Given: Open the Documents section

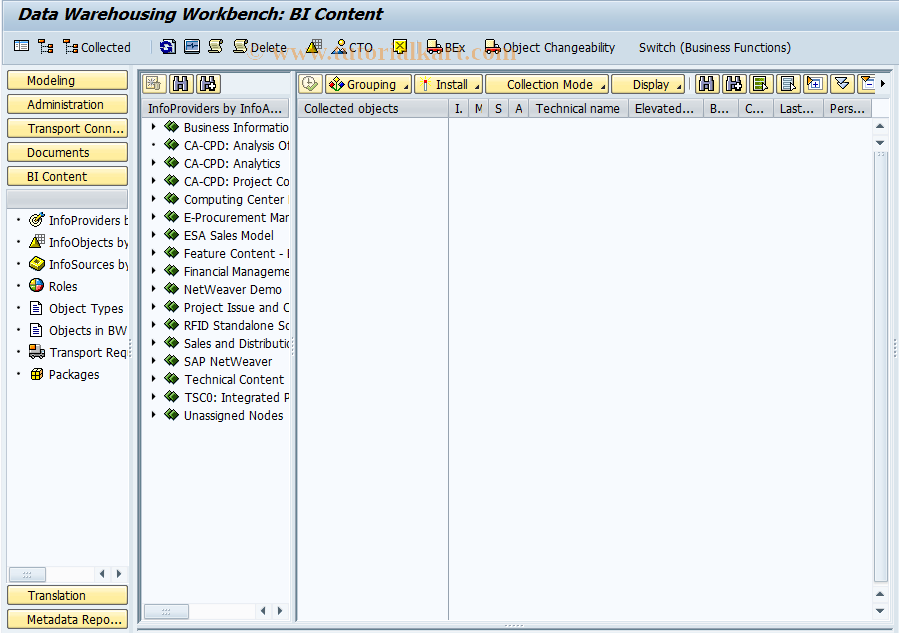Looking at the screenshot, I should coord(67,153).
